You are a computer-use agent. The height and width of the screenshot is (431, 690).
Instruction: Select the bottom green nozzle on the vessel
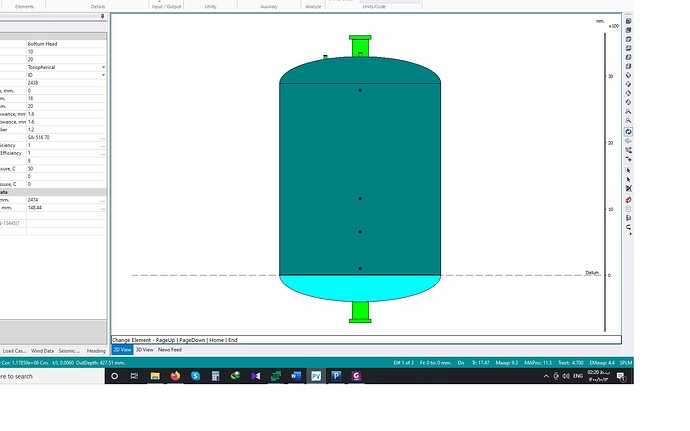coord(360,312)
